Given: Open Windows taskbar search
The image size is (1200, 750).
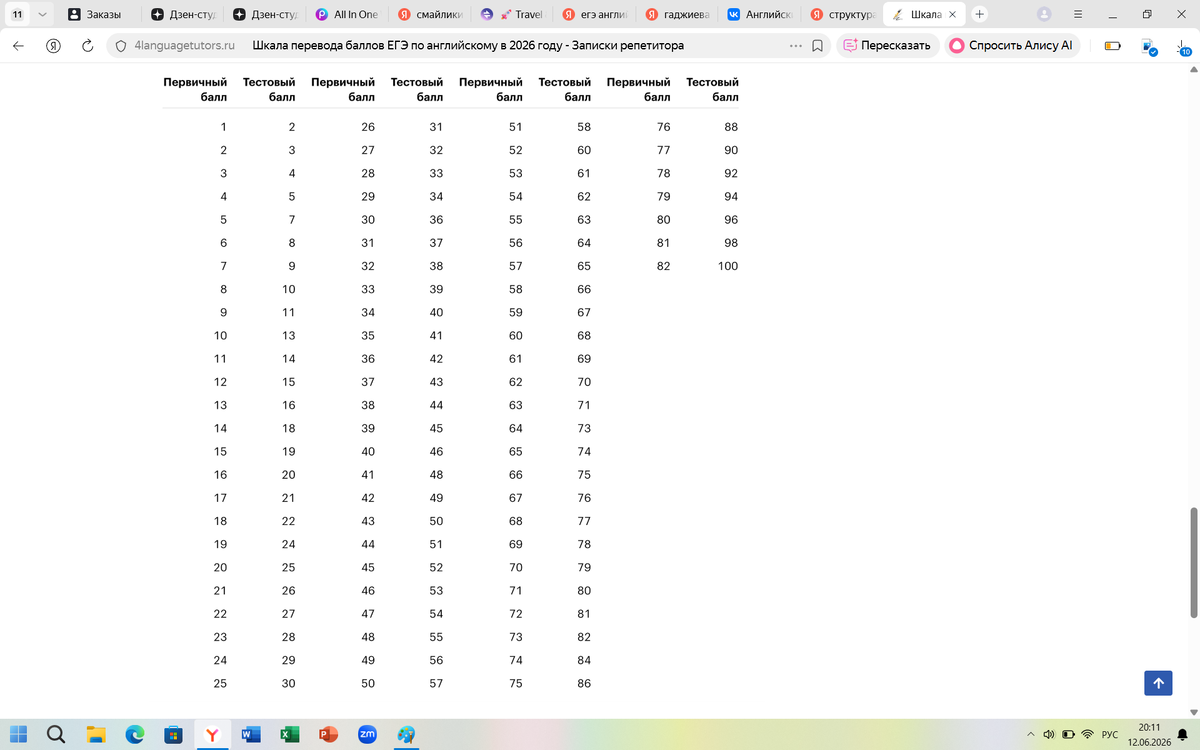Looking at the screenshot, I should (56, 734).
